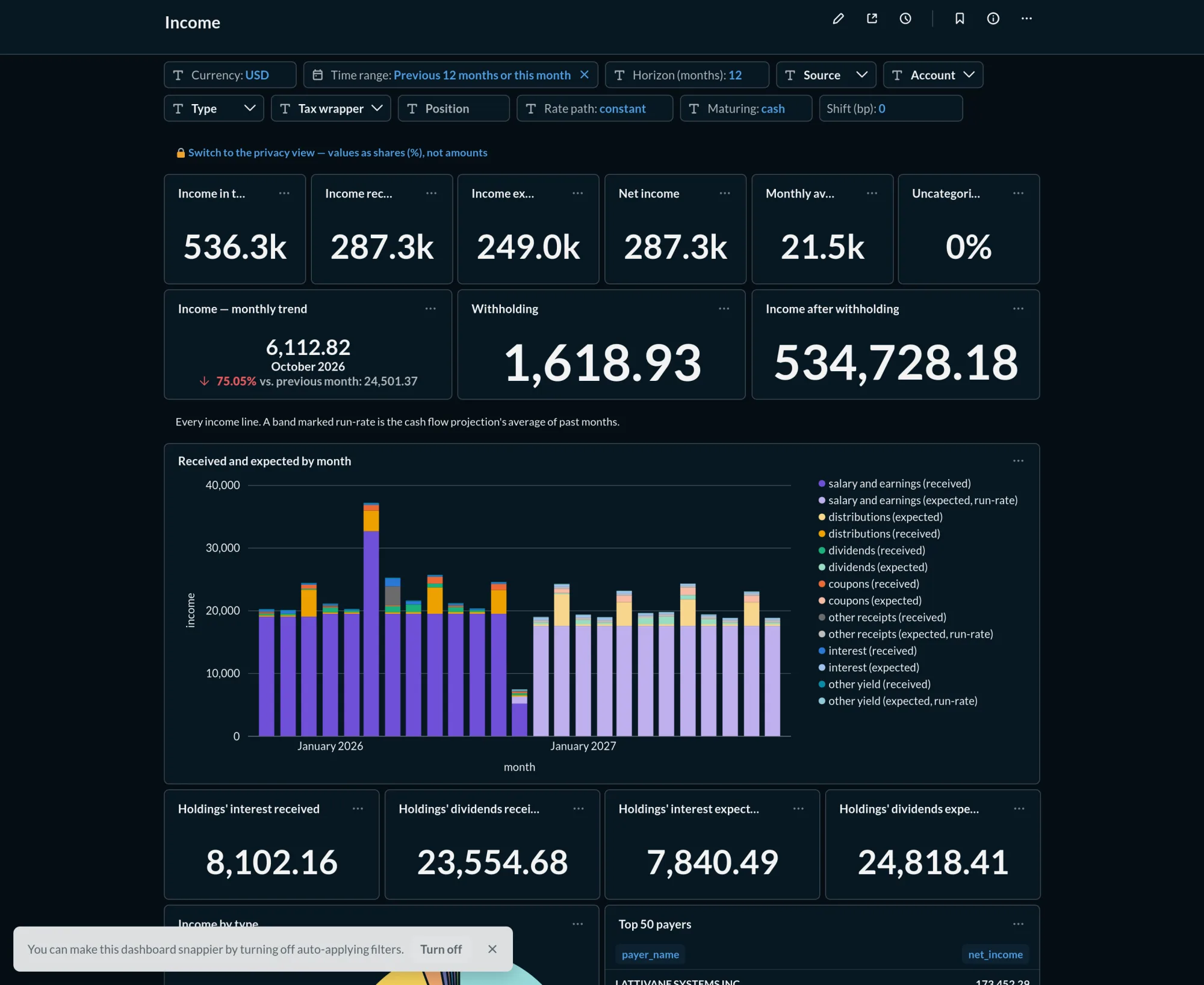
Task: Open the dashboard info icon
Action: 993,19
